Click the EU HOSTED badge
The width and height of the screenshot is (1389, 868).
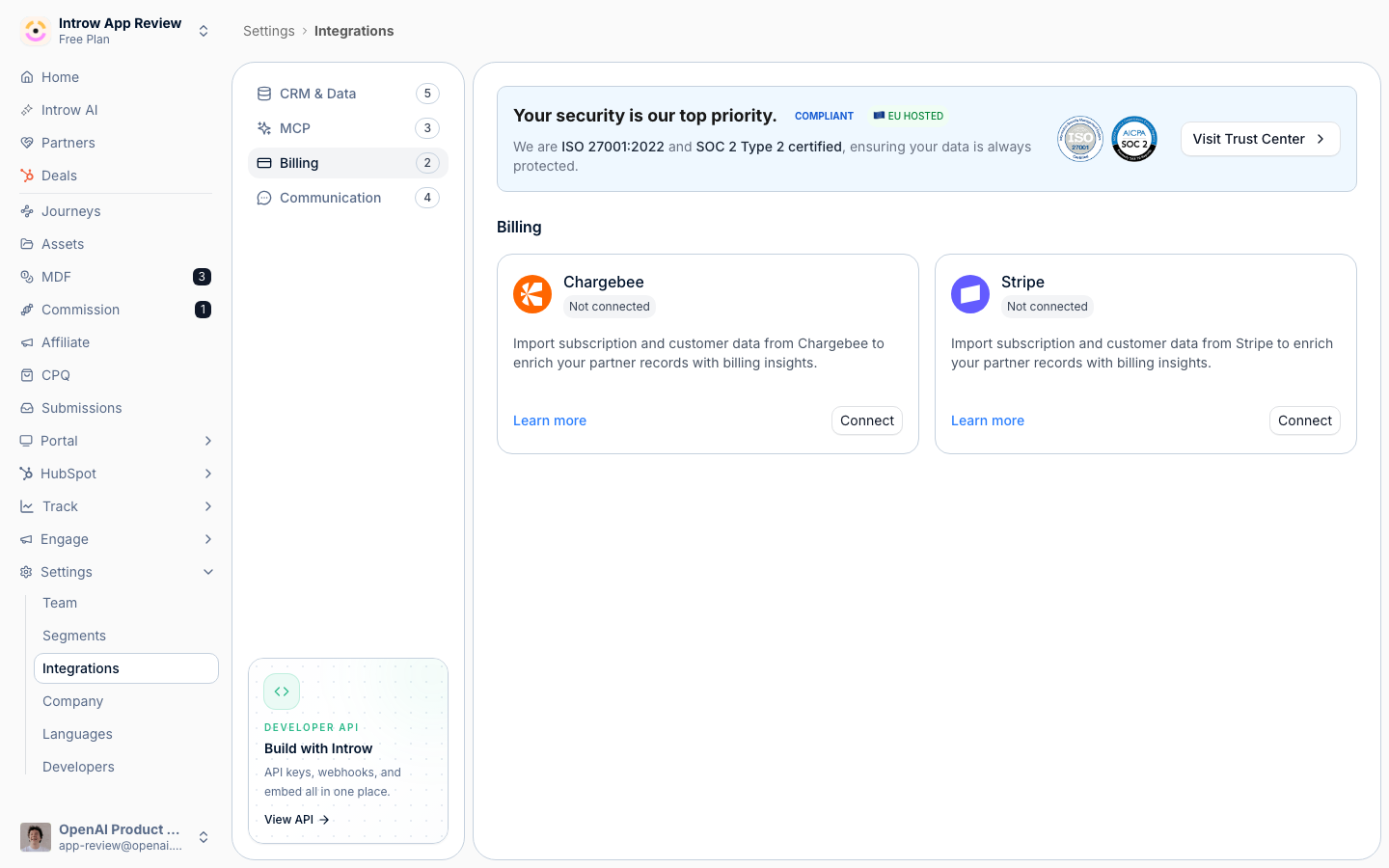click(909, 116)
